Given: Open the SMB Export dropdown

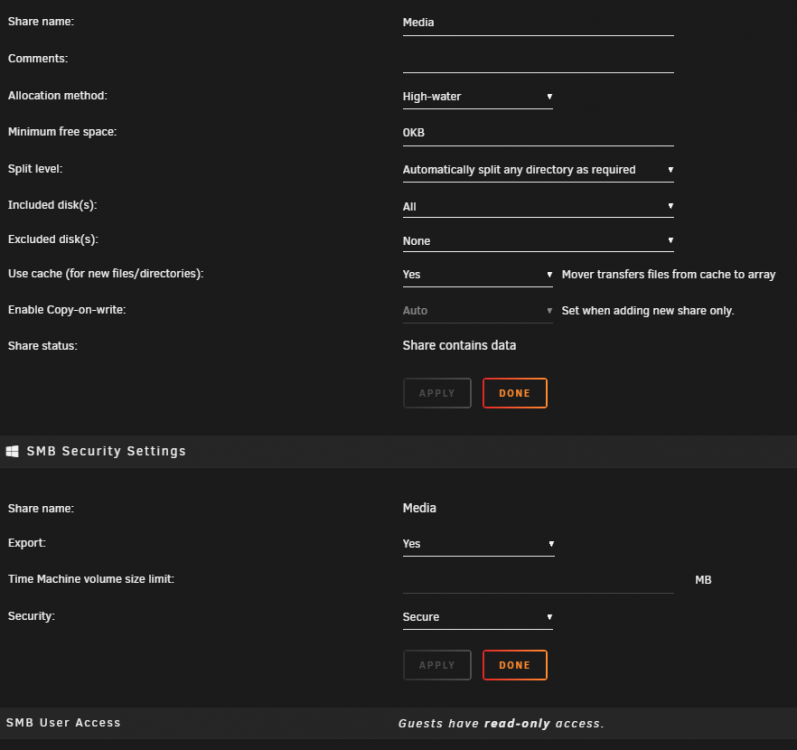Looking at the screenshot, I should click(478, 544).
